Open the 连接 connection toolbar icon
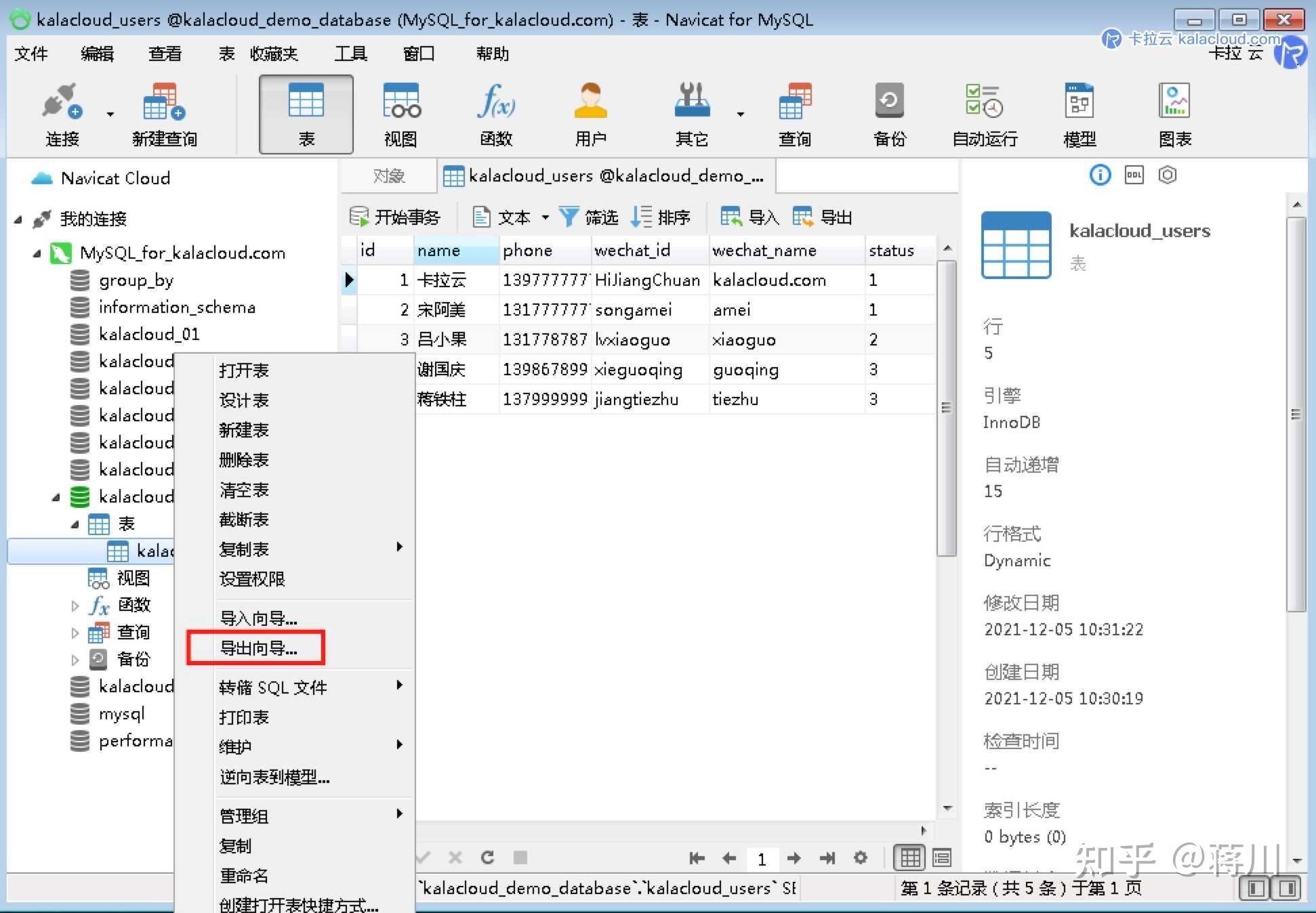1316x913 pixels. (61, 114)
